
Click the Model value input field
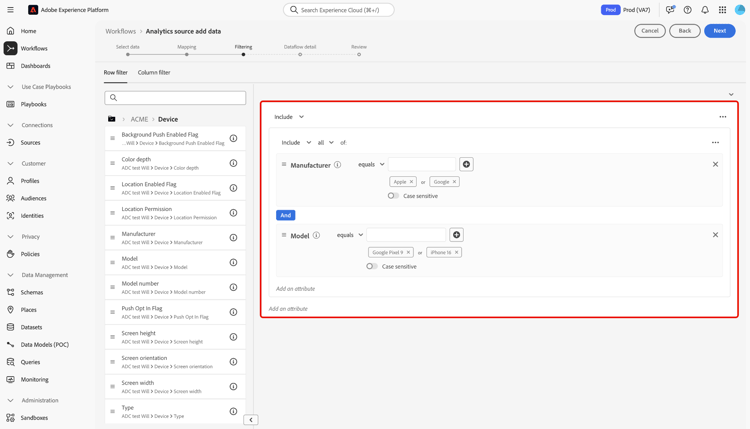[406, 235]
